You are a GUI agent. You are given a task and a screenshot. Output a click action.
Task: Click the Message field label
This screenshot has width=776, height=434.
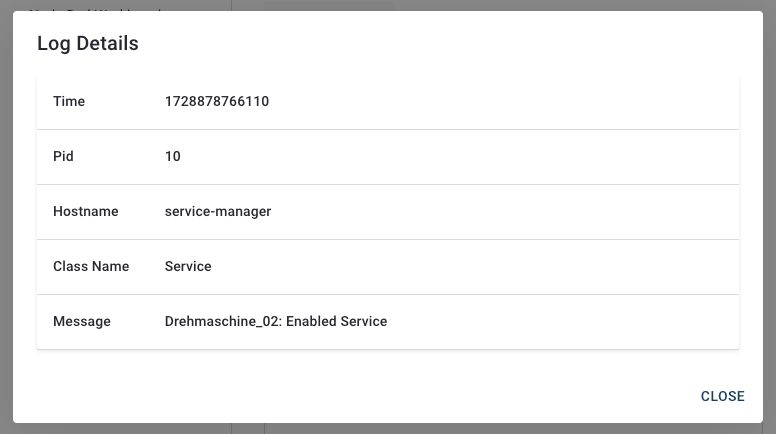click(x=81, y=322)
